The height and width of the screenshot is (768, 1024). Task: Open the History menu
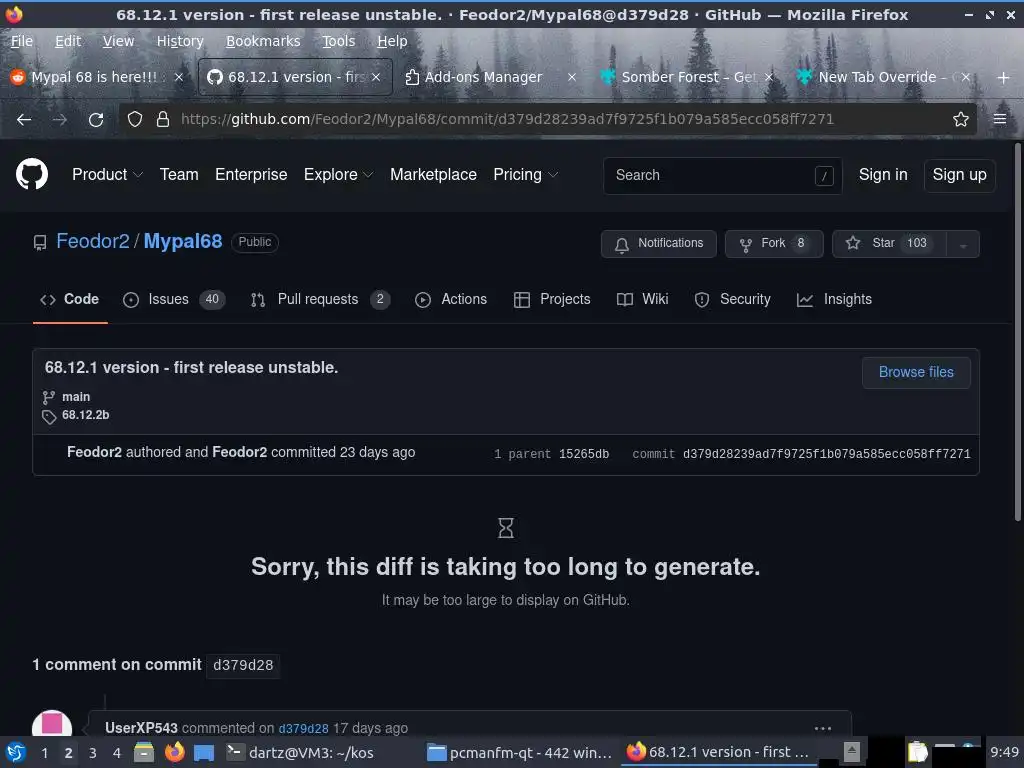pyautogui.click(x=180, y=41)
